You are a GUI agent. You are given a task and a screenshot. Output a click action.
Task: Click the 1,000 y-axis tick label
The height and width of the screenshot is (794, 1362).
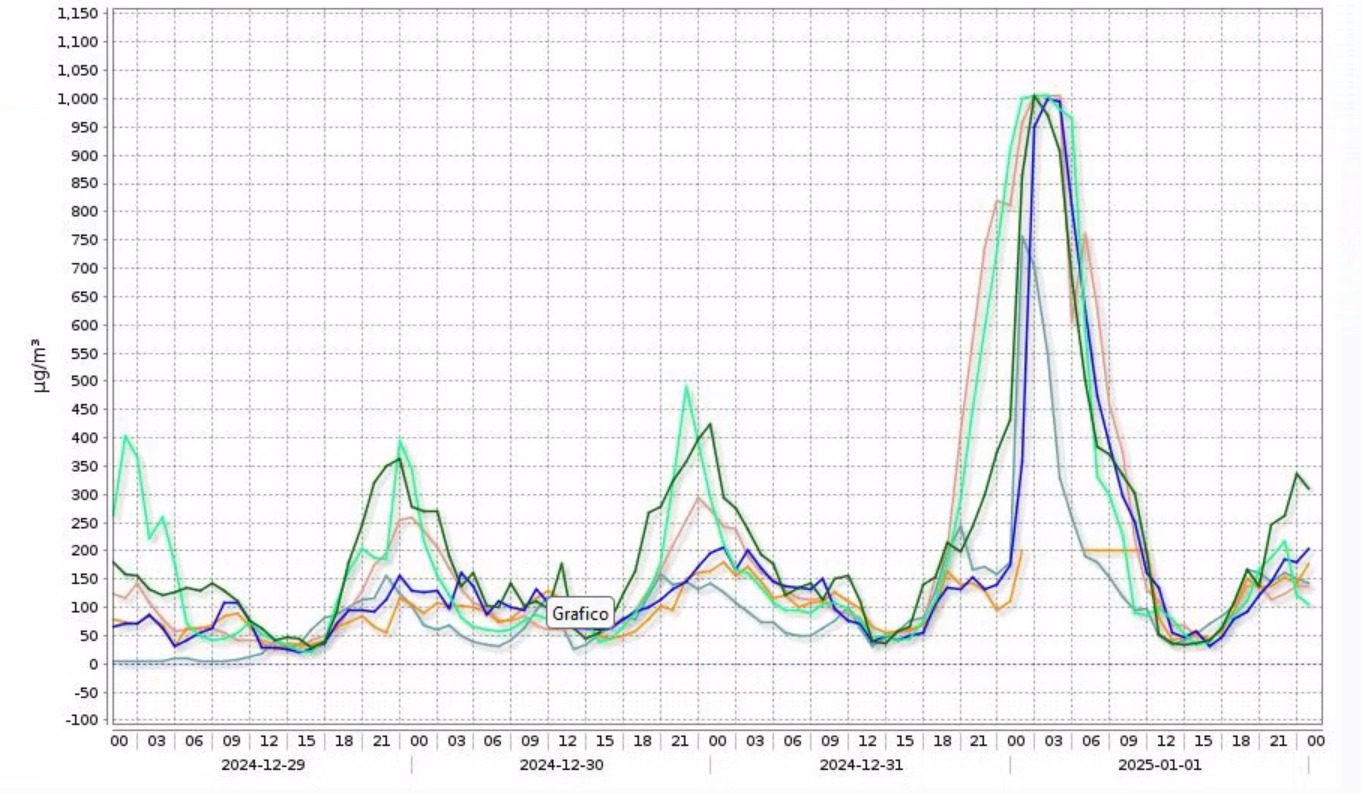pyautogui.click(x=78, y=99)
